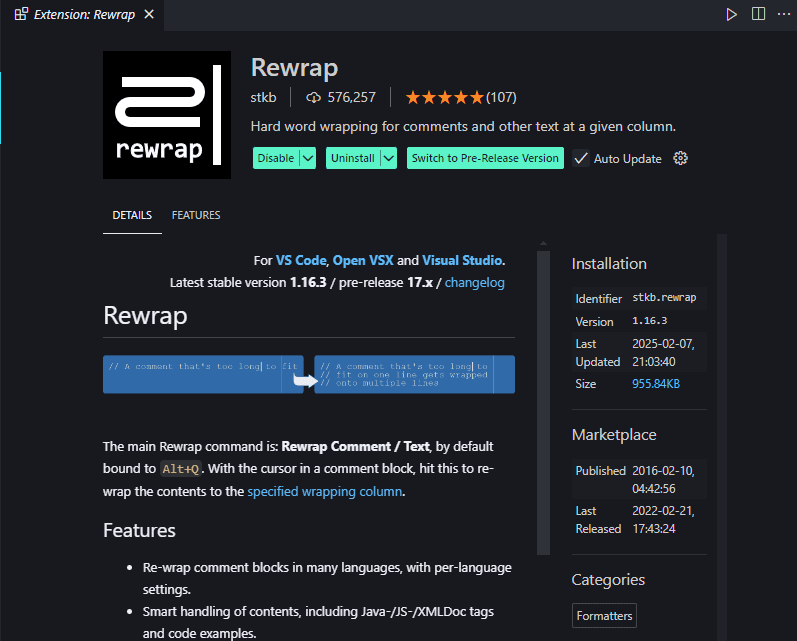The image size is (797, 641).
Task: Click the Installation section heading
Action: [x=609, y=263]
